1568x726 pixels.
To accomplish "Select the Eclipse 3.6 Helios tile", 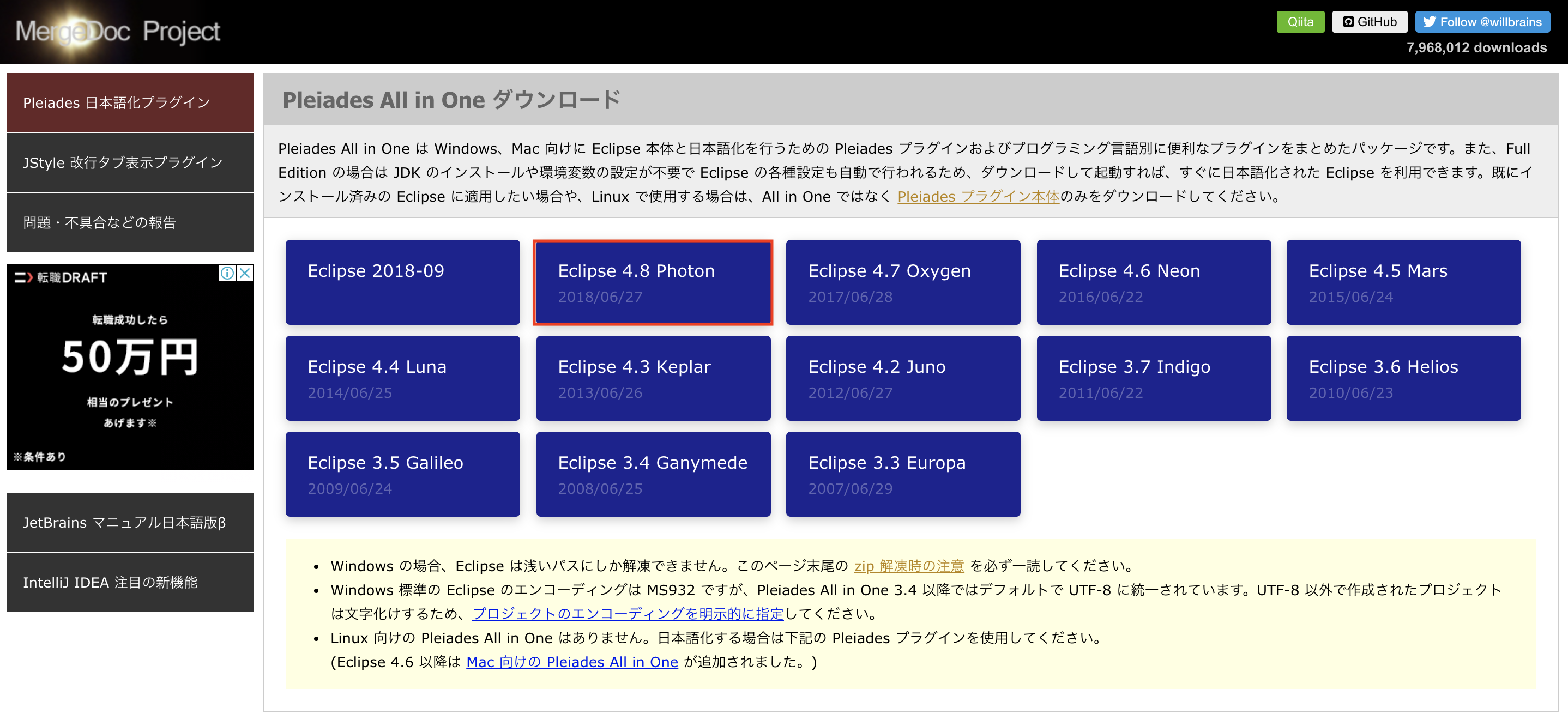I will (x=1404, y=378).
